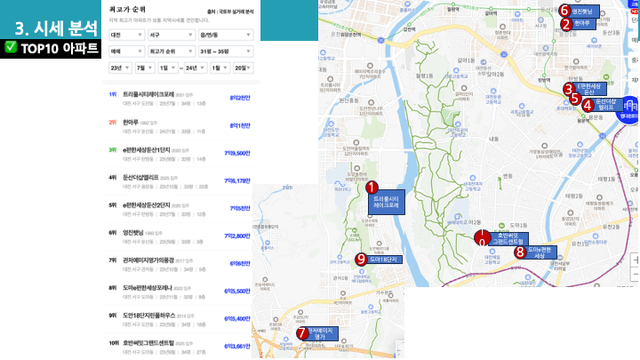Select the 6위 영진햇님 row
The width and height of the screenshot is (640, 360).
pyautogui.click(x=180, y=237)
